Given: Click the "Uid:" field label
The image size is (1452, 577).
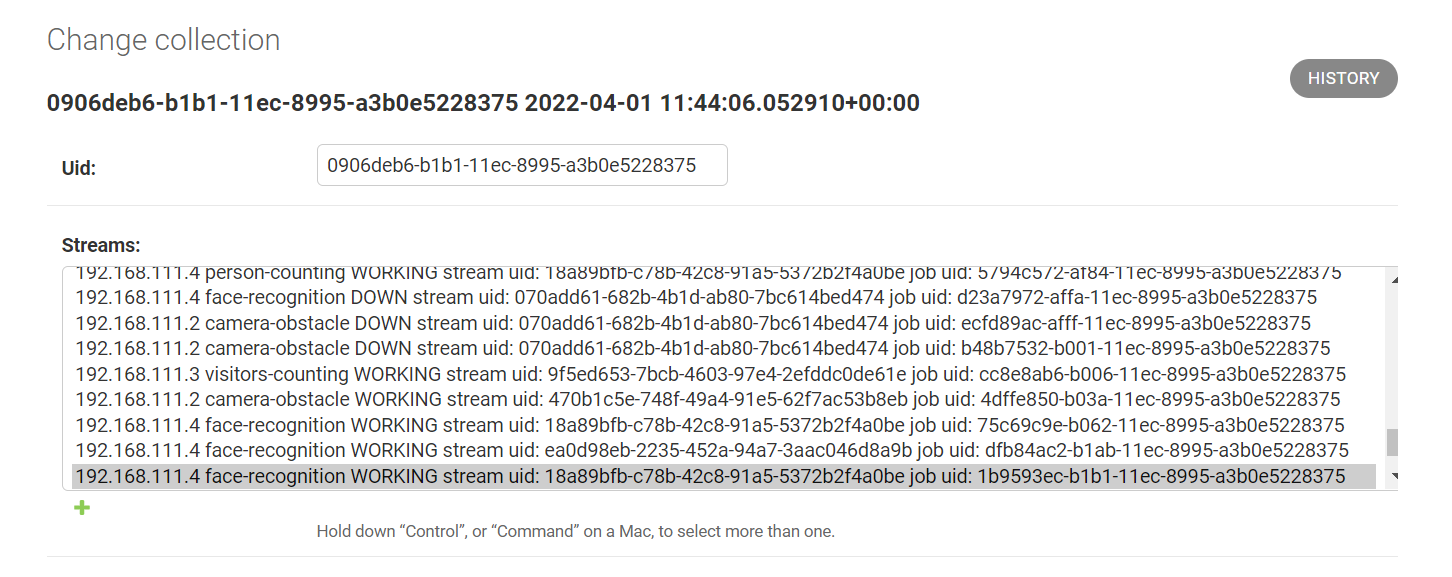Looking at the screenshot, I should tap(79, 169).
